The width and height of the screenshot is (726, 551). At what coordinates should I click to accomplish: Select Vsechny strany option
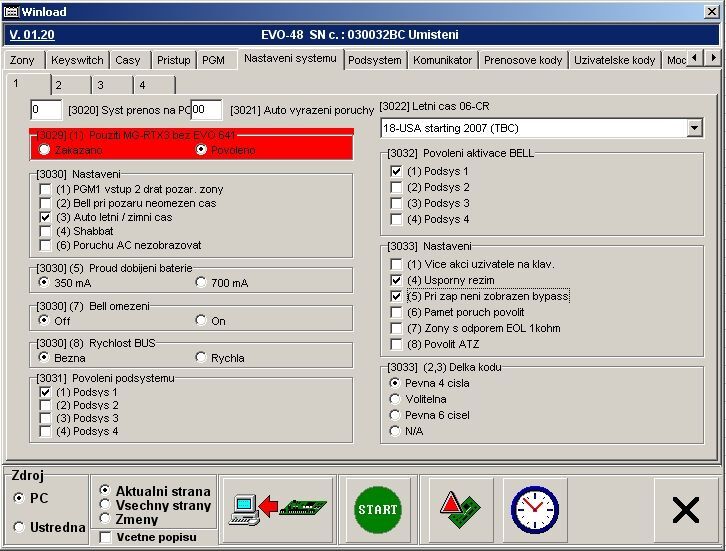(106, 506)
